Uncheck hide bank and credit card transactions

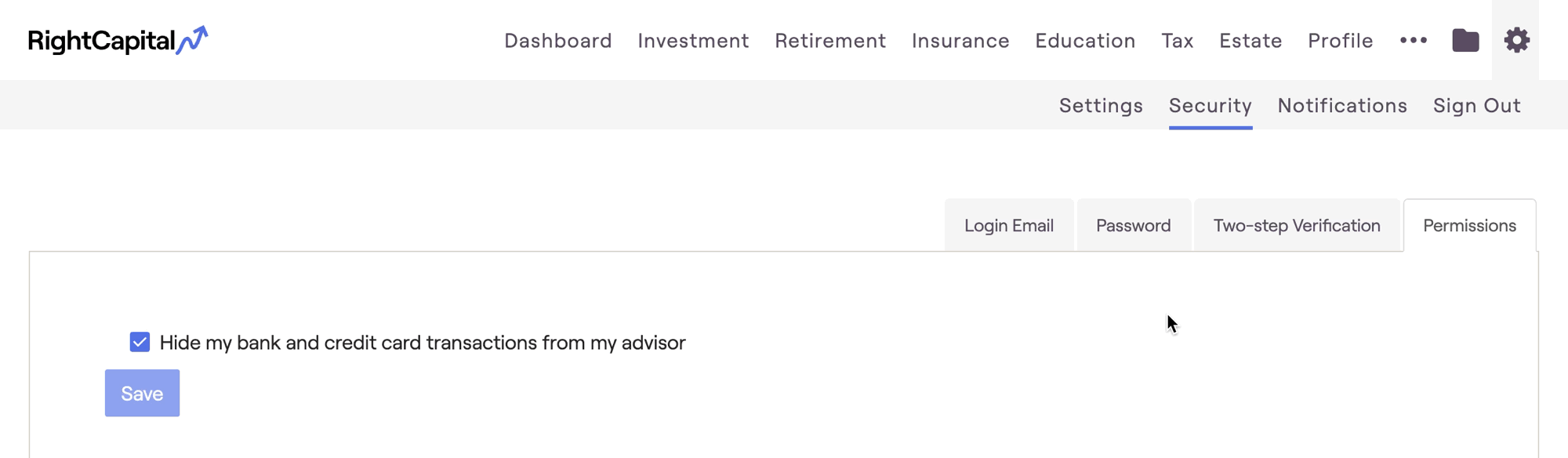[140, 342]
